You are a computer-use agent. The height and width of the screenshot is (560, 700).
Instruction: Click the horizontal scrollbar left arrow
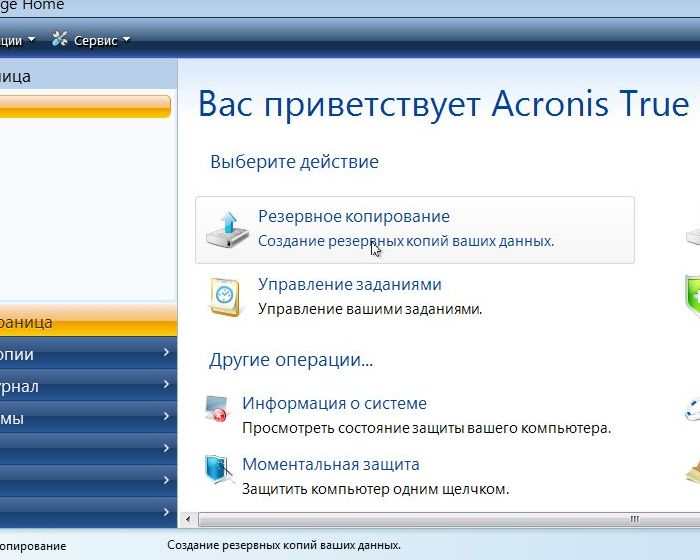tap(188, 519)
